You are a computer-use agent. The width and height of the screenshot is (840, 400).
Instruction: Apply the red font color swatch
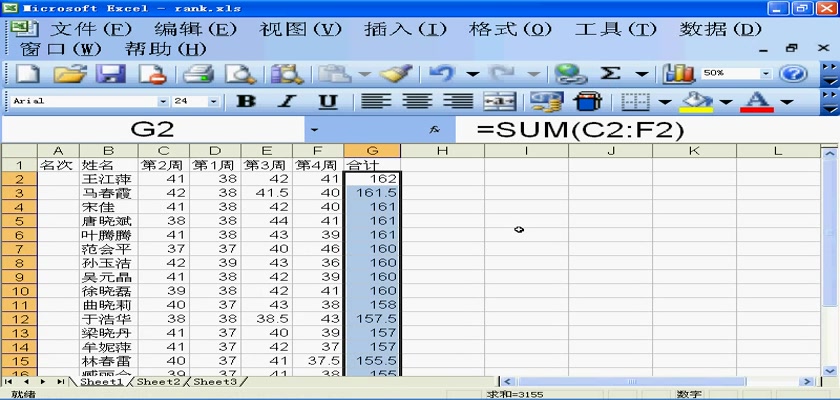pos(758,101)
